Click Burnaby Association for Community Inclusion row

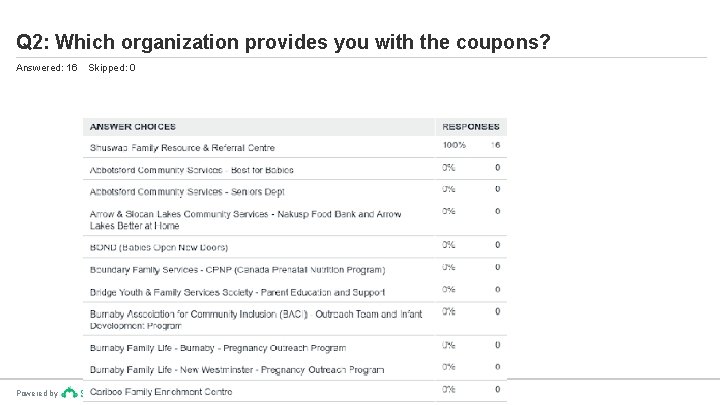point(255,319)
